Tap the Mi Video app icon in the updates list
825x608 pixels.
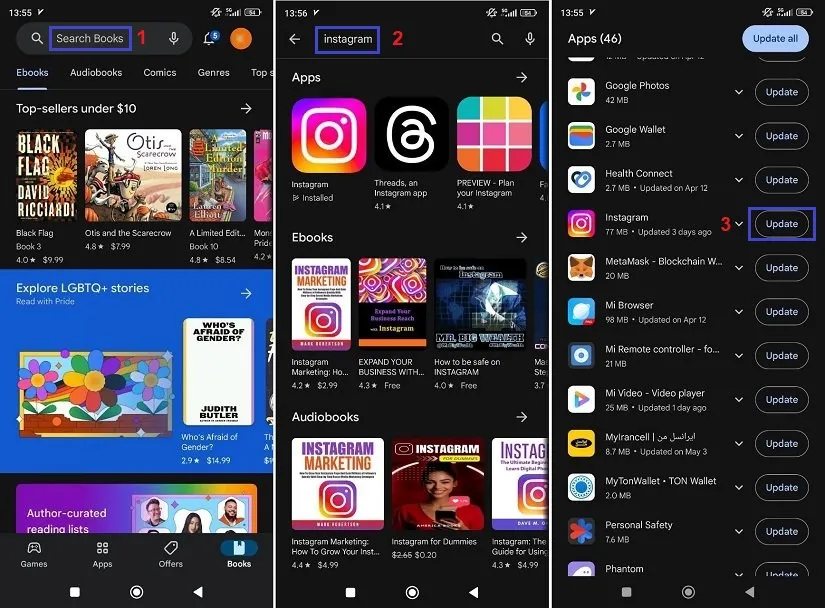[581, 400]
